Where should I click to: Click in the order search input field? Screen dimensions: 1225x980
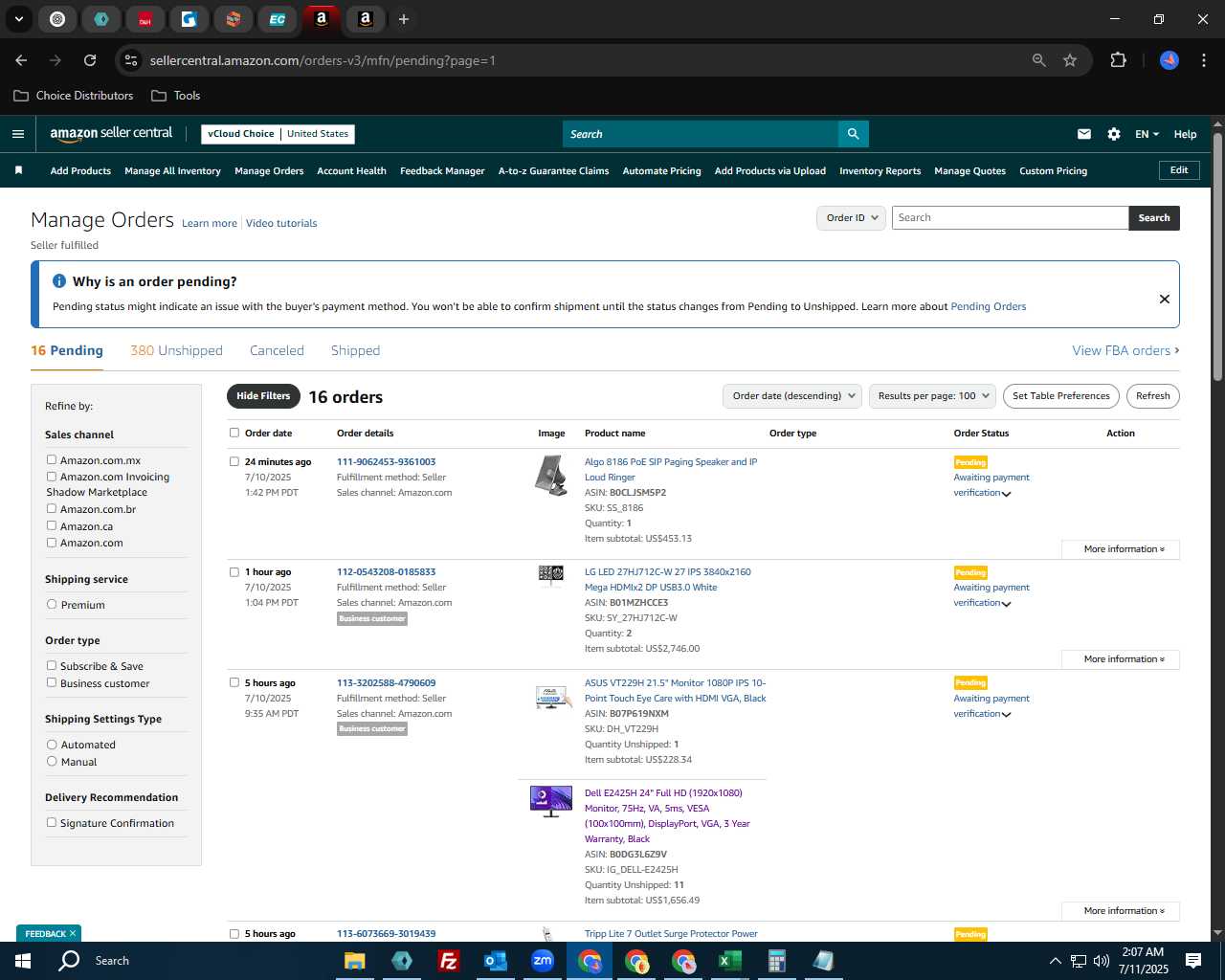pyautogui.click(x=1010, y=218)
